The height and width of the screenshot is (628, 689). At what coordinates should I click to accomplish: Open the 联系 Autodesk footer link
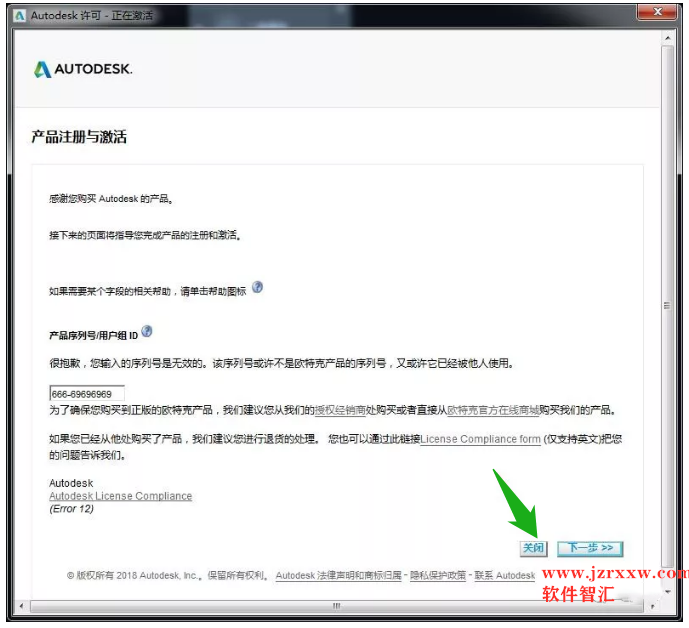[x=504, y=575]
